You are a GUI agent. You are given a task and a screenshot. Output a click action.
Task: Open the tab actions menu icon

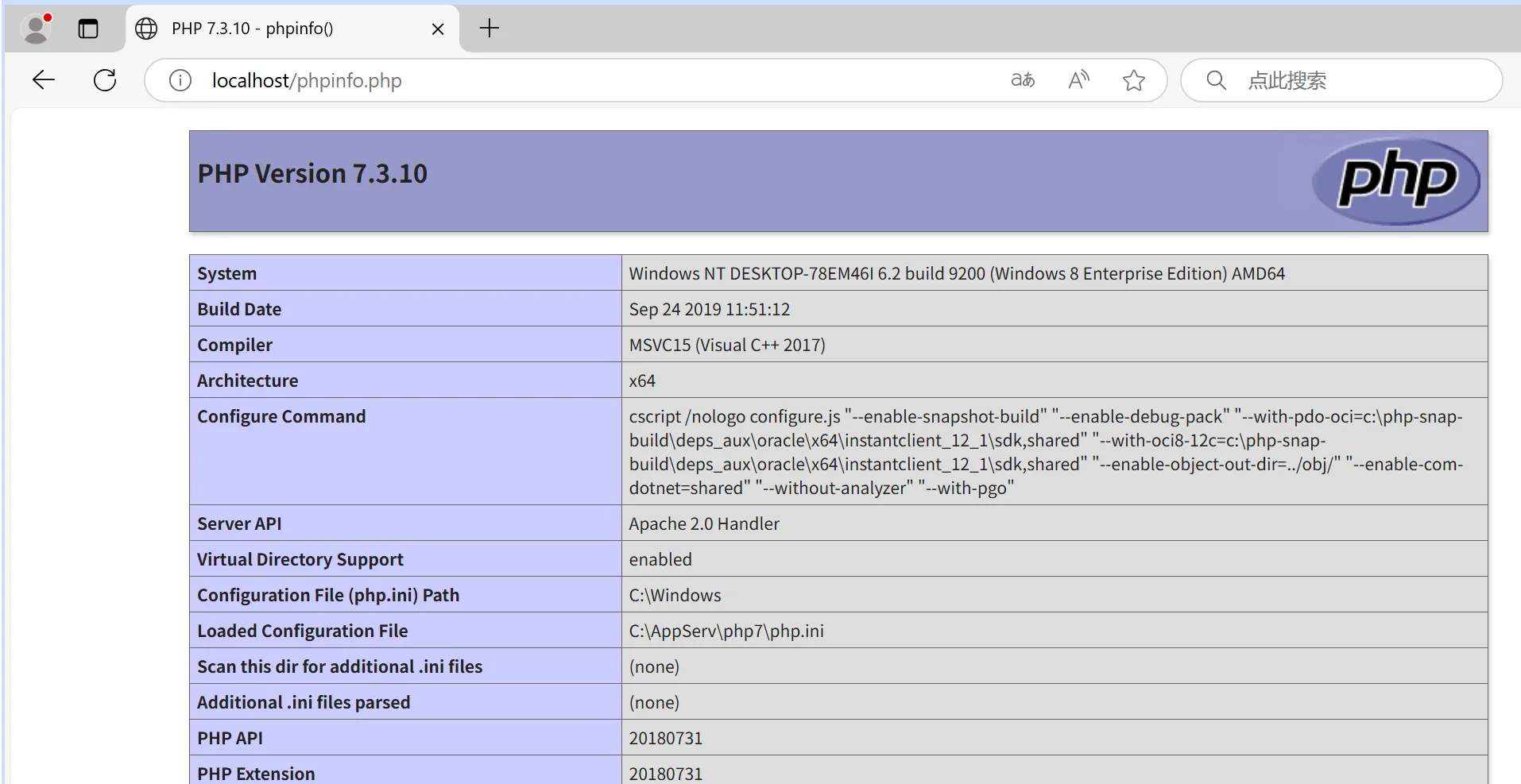click(88, 29)
